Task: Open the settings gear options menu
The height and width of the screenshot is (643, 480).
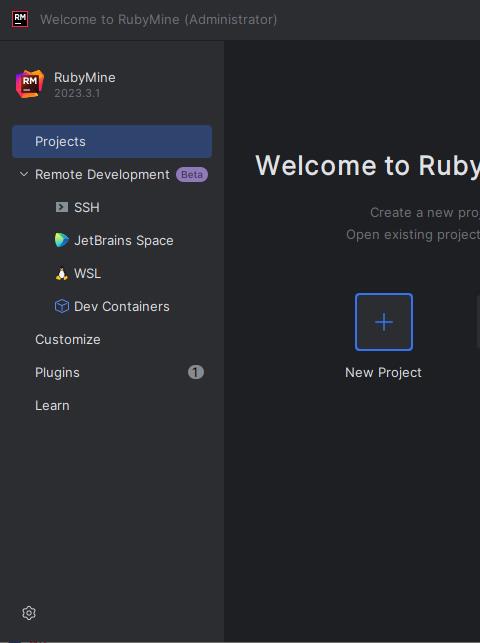Action: [x=29, y=613]
